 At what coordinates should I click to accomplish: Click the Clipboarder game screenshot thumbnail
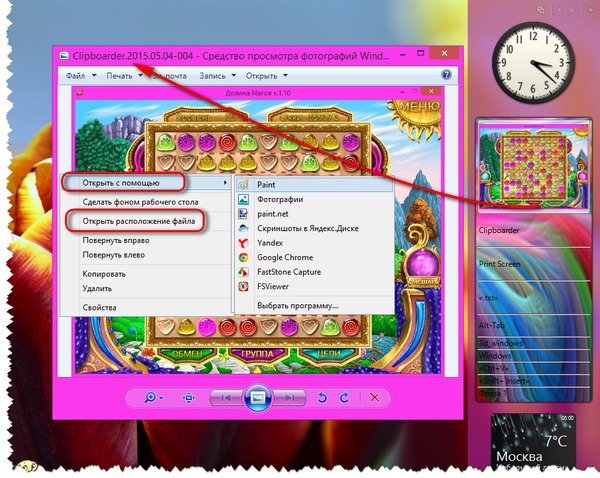coord(533,166)
